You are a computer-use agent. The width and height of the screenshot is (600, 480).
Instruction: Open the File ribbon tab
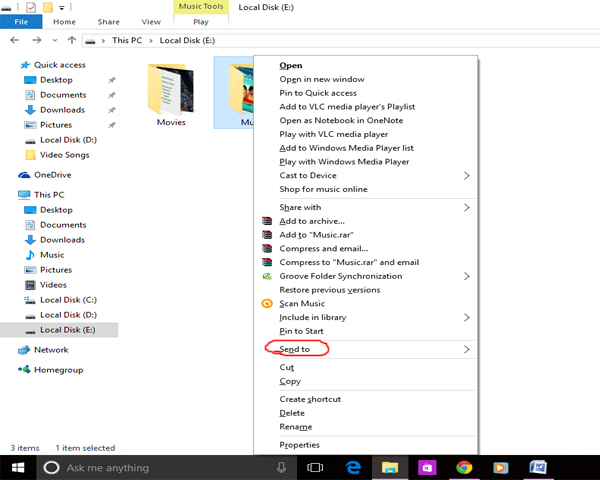click(21, 22)
